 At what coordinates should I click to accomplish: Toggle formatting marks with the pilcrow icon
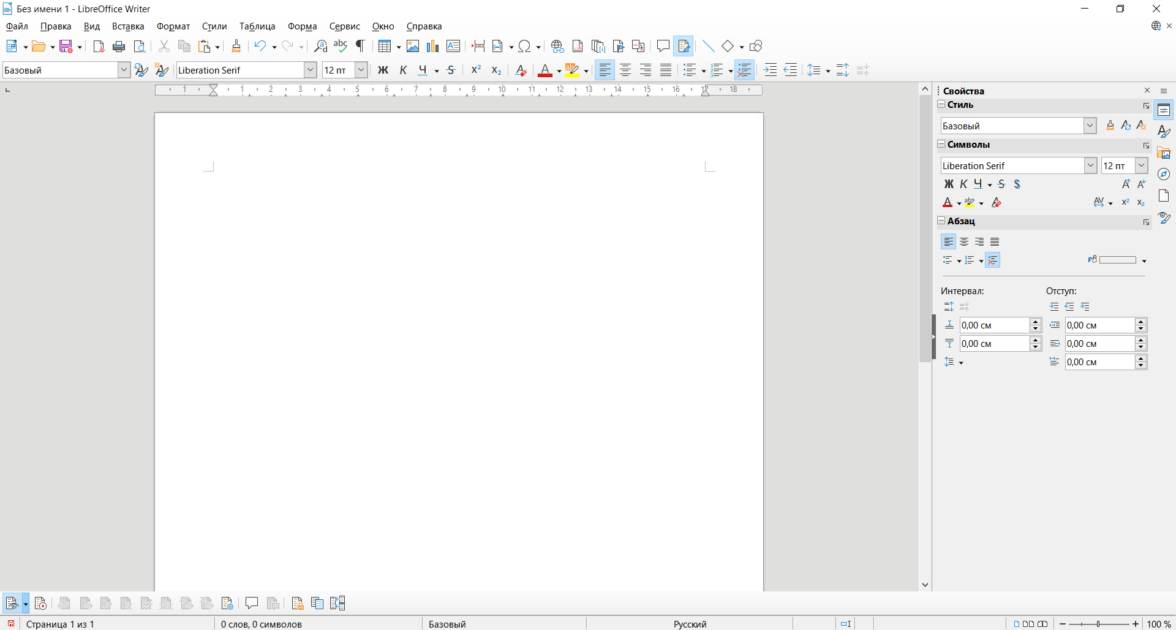point(360,46)
